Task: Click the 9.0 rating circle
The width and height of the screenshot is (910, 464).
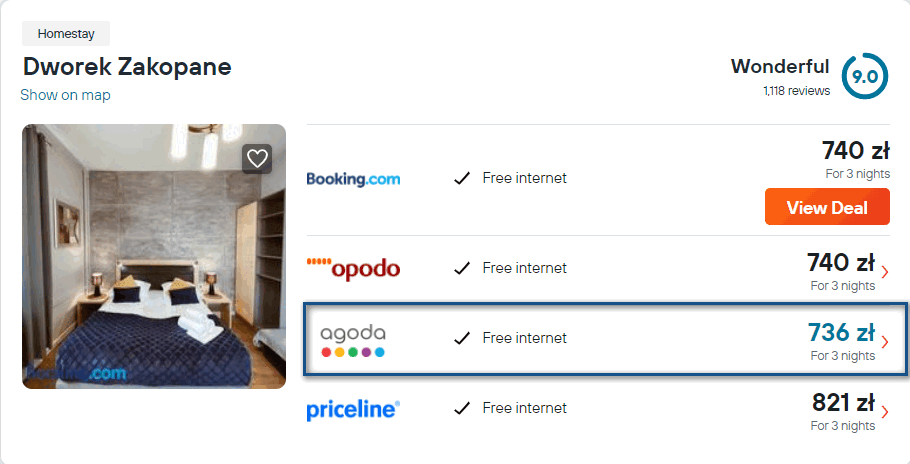Action: pos(864,76)
